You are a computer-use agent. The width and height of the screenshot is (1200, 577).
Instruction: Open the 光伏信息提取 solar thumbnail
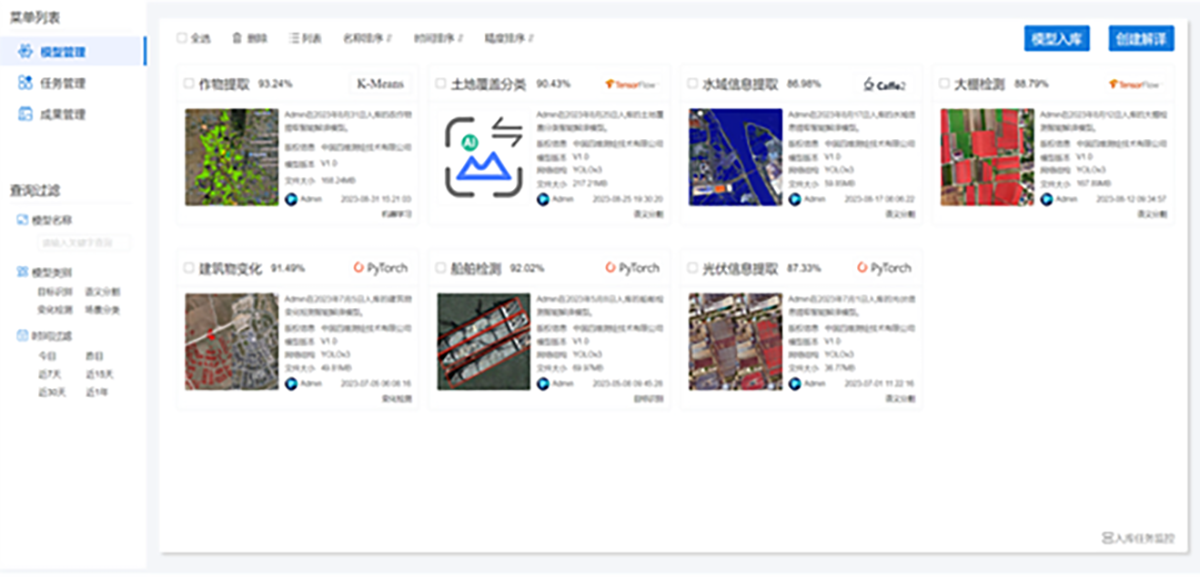[736, 341]
